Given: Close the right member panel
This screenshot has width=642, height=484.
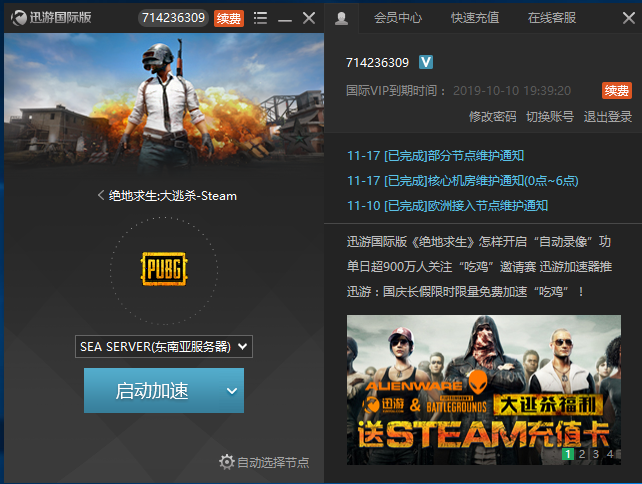Looking at the screenshot, I should click(628, 18).
